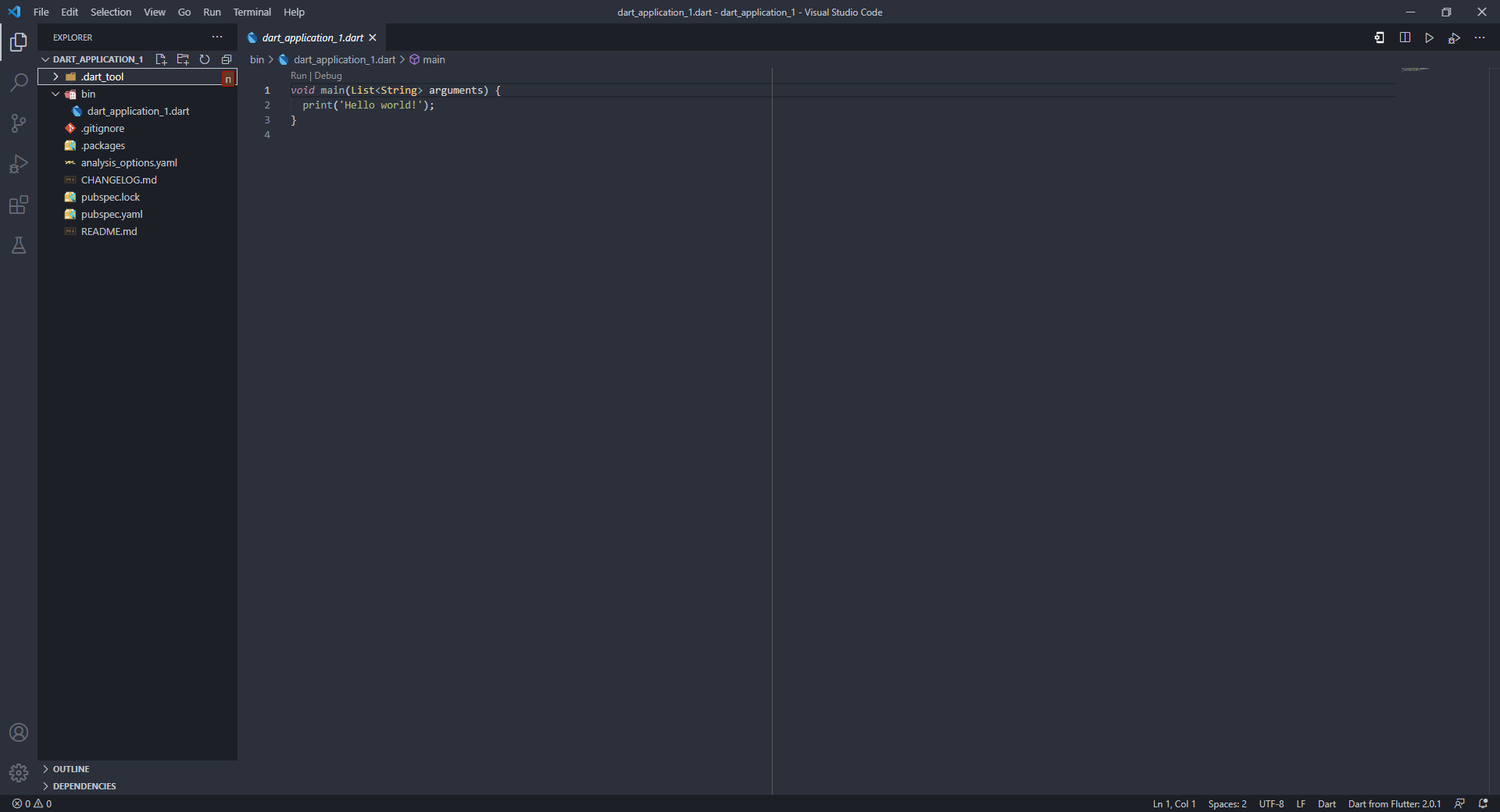This screenshot has height=812, width=1500.
Task: Click errors and warnings count in status bar
Action: [x=32, y=803]
